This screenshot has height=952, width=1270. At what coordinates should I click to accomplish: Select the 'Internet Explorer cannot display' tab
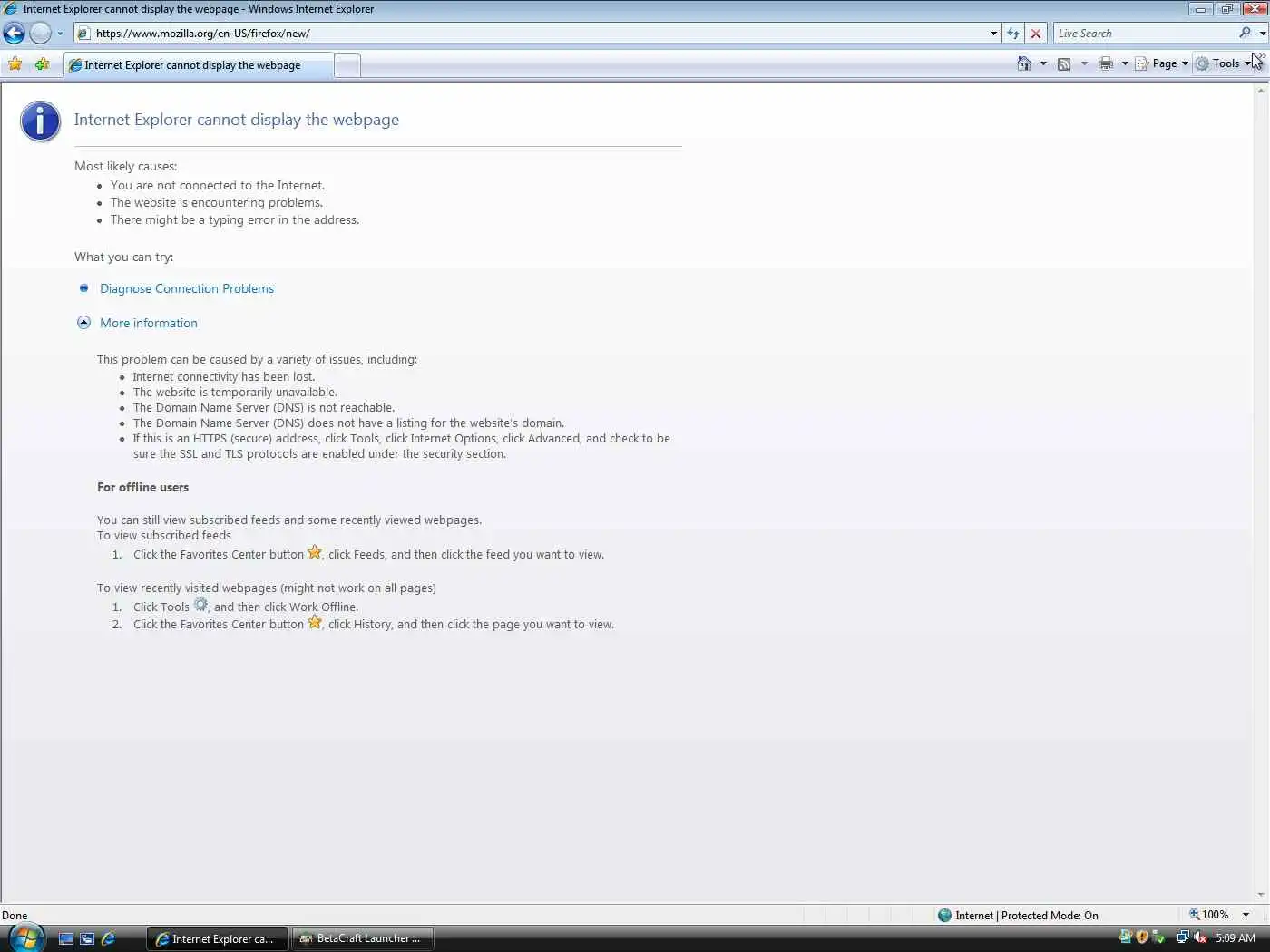[x=198, y=65]
